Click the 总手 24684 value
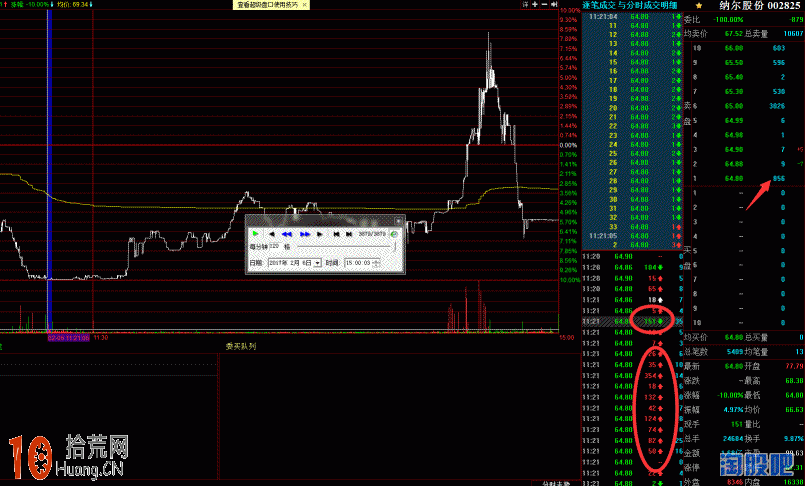The image size is (805, 486). tap(733, 439)
